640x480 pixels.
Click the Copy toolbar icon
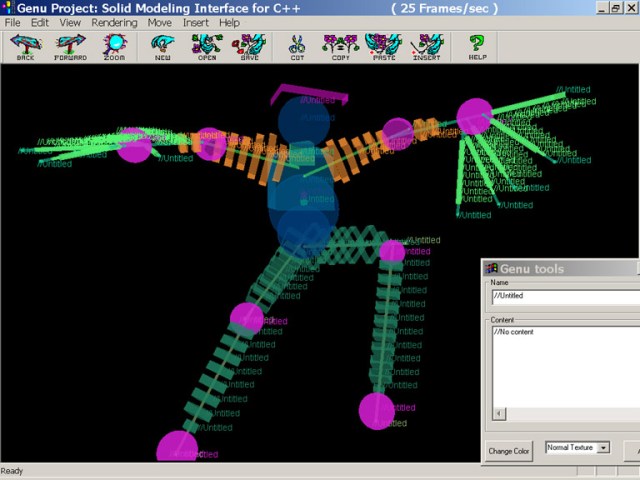click(340, 47)
